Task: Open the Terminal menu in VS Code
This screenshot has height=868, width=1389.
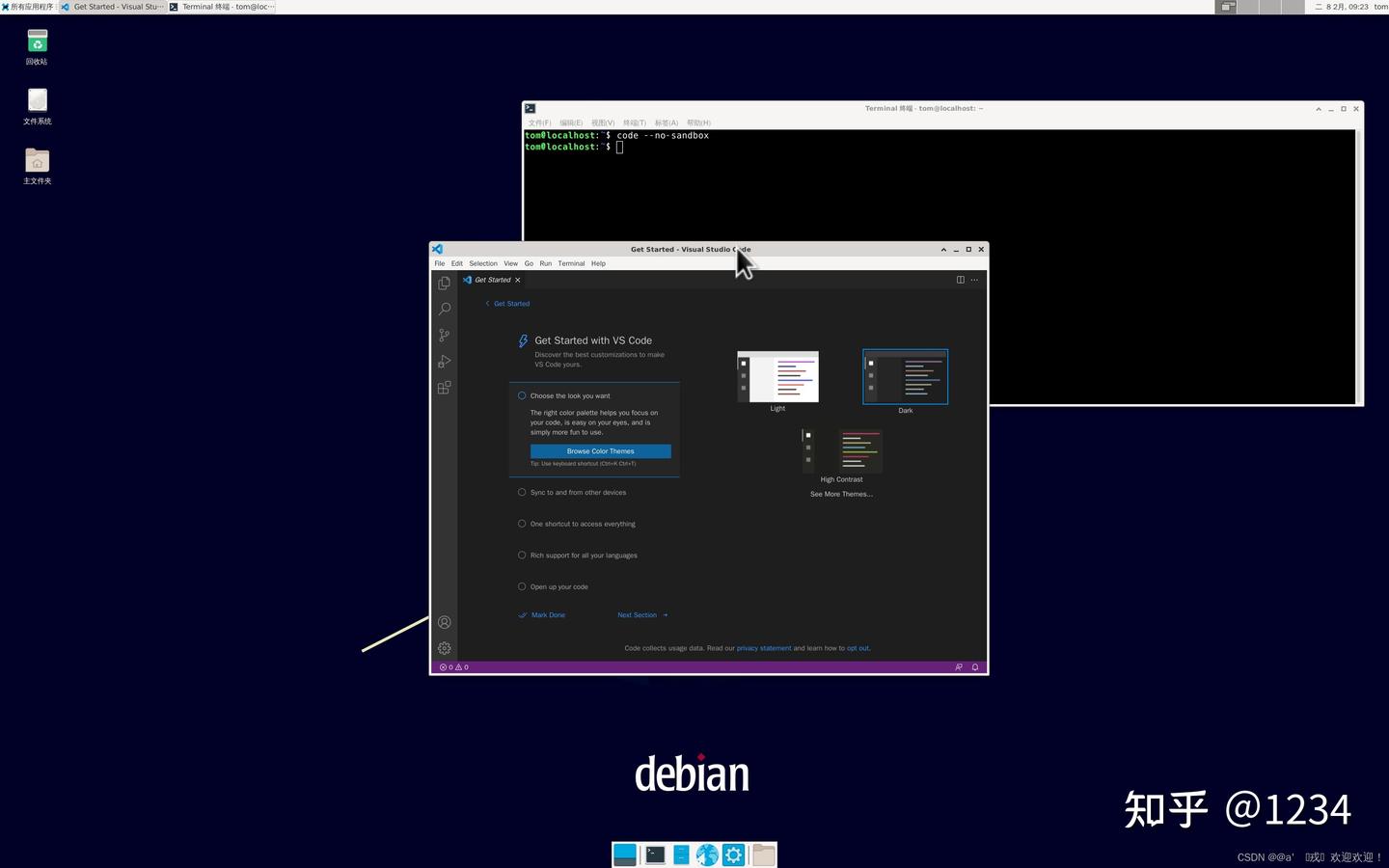Action: (x=571, y=263)
